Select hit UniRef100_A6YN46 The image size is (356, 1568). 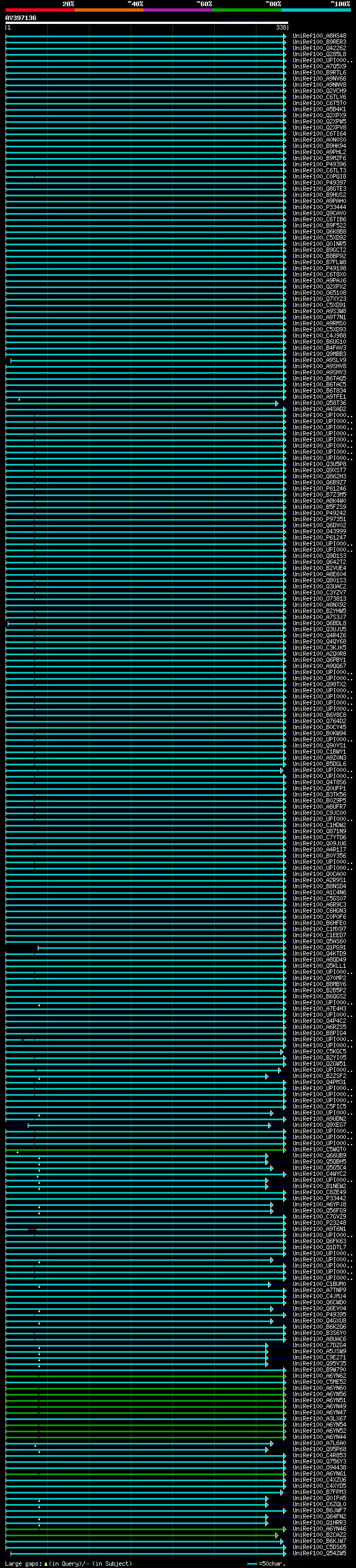tap(319, 1529)
